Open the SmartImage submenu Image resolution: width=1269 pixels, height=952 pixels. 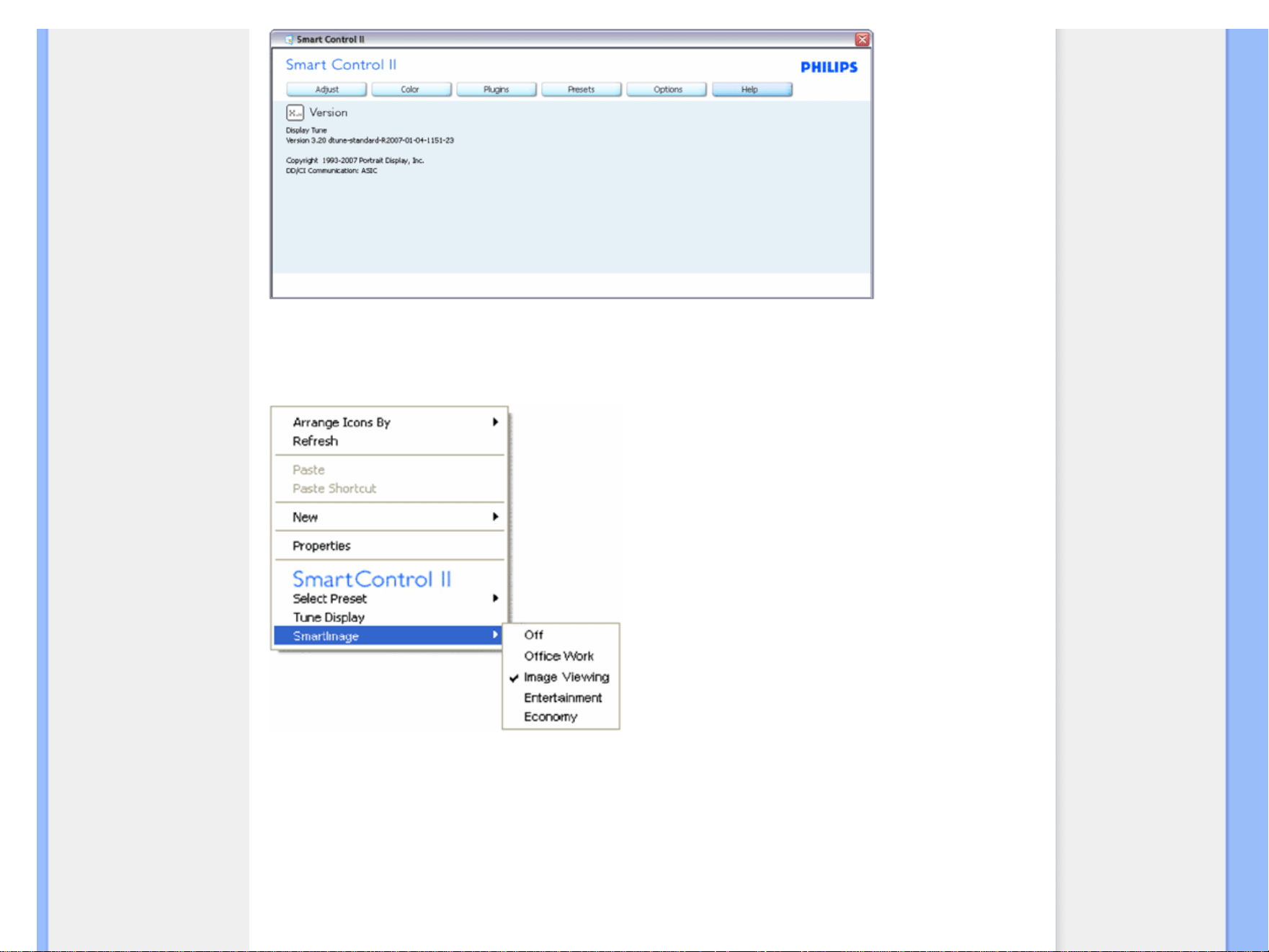[388, 636]
